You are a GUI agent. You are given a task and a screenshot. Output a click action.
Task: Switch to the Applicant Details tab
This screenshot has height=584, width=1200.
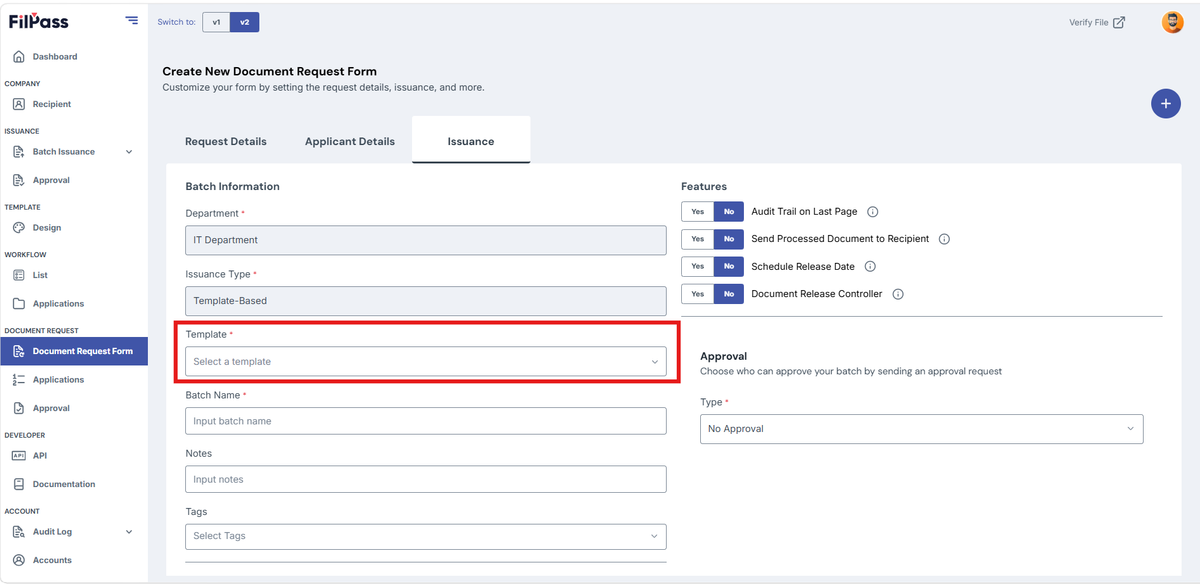pos(350,141)
